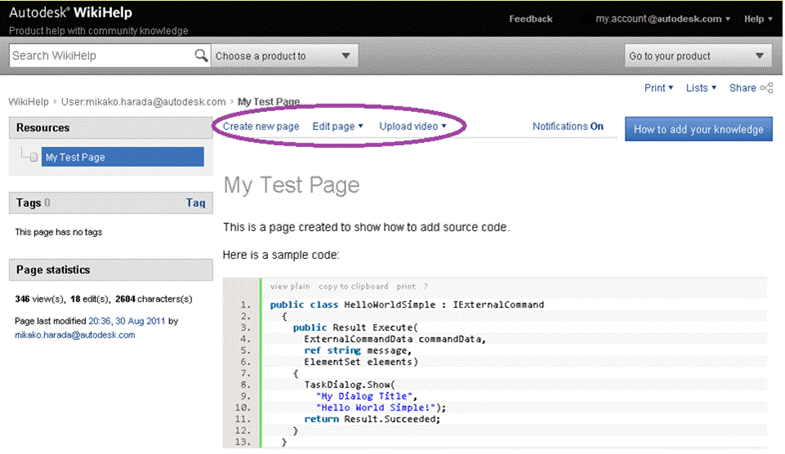The image size is (785, 454).
Task: Click code line 'TaskDialog.Show('
Action: 349,384
